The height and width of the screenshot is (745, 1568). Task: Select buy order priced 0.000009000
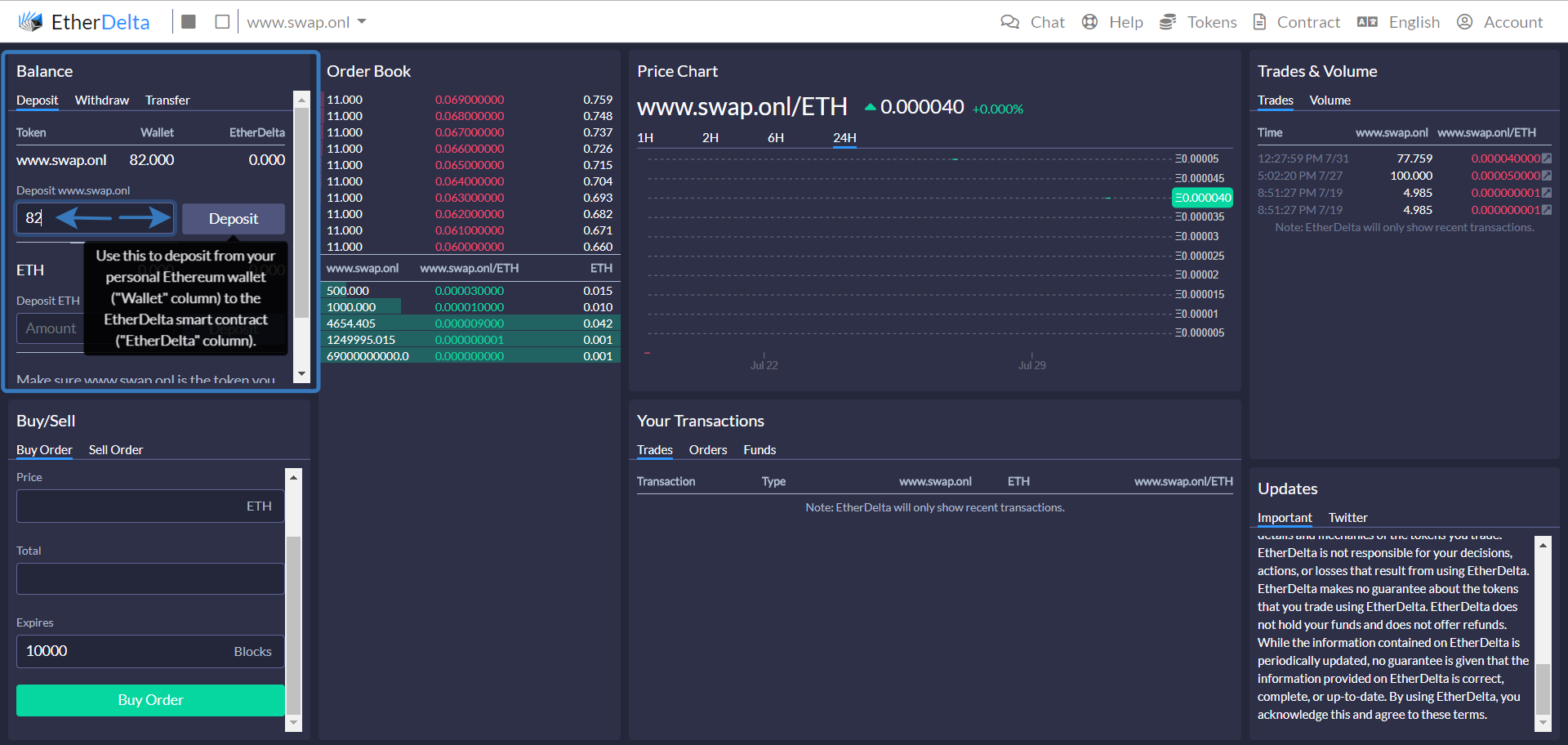tap(470, 323)
